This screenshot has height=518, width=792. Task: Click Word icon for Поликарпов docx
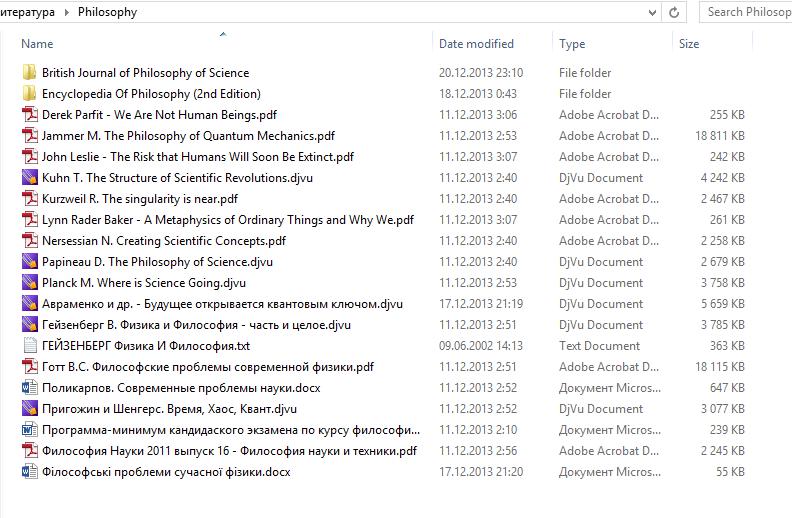[x=30, y=388]
